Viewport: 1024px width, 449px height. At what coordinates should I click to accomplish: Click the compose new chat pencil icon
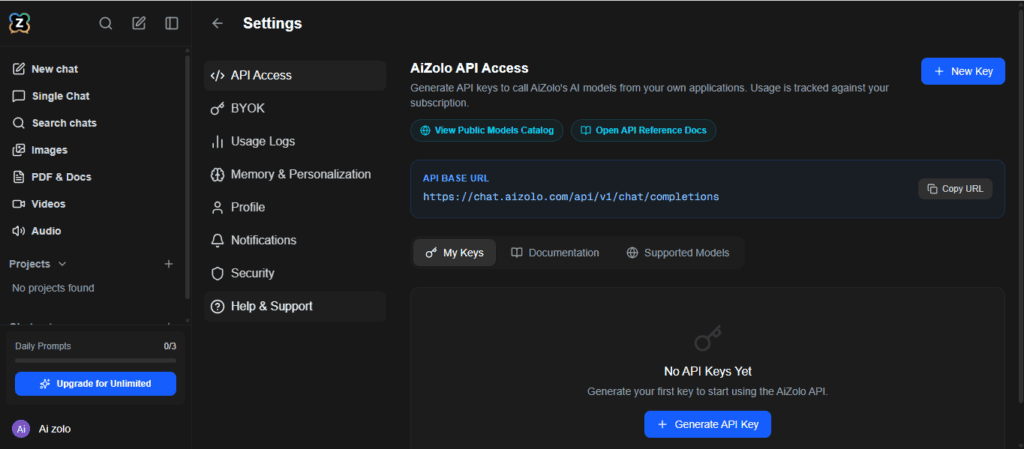(x=139, y=23)
